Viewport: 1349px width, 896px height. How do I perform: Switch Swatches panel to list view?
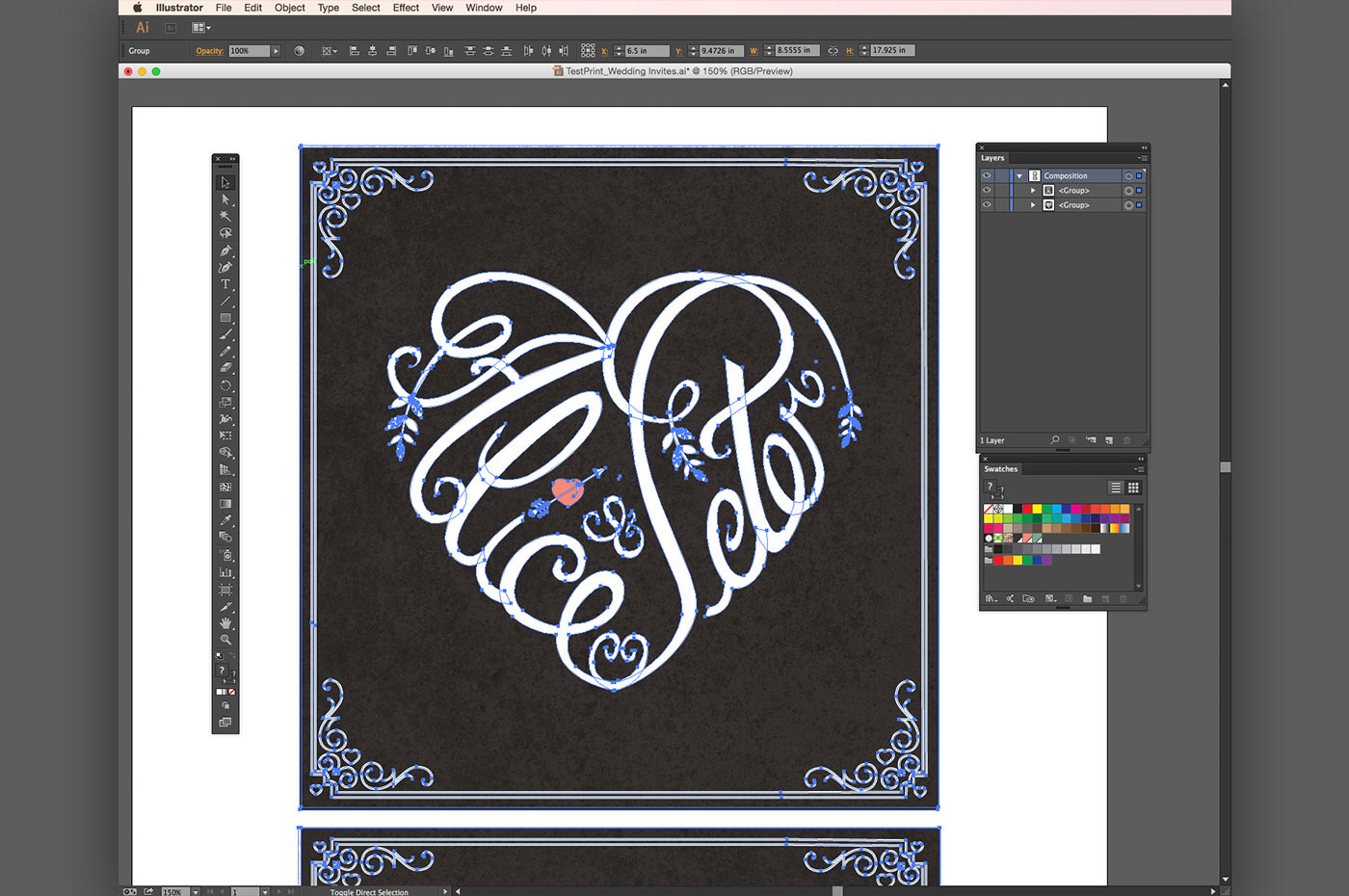coord(1116,488)
